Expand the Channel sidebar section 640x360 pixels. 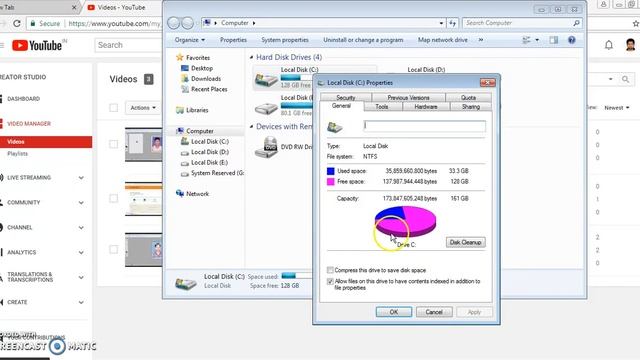81,227
